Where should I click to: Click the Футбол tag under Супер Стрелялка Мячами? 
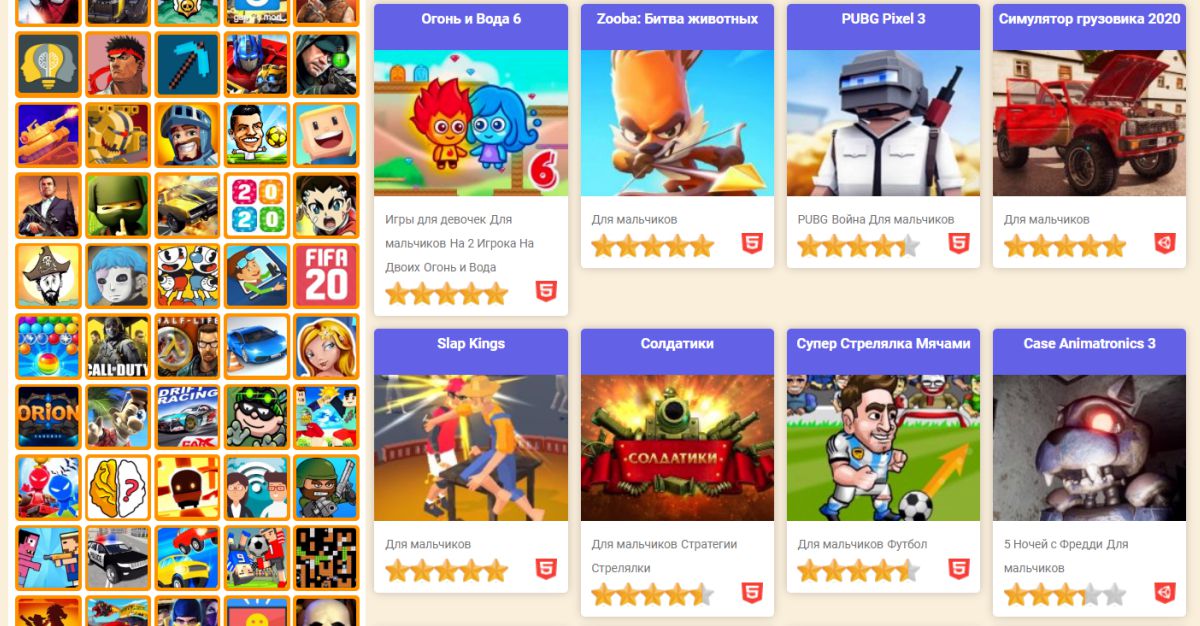pyautogui.click(x=906, y=544)
